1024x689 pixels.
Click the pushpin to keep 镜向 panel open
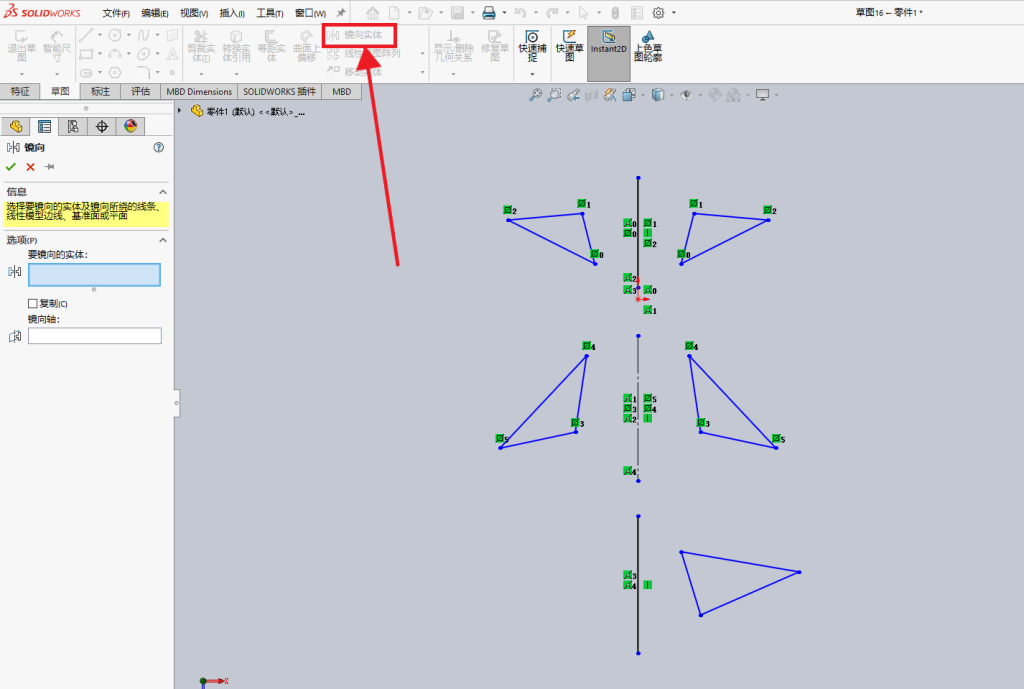tap(49, 167)
